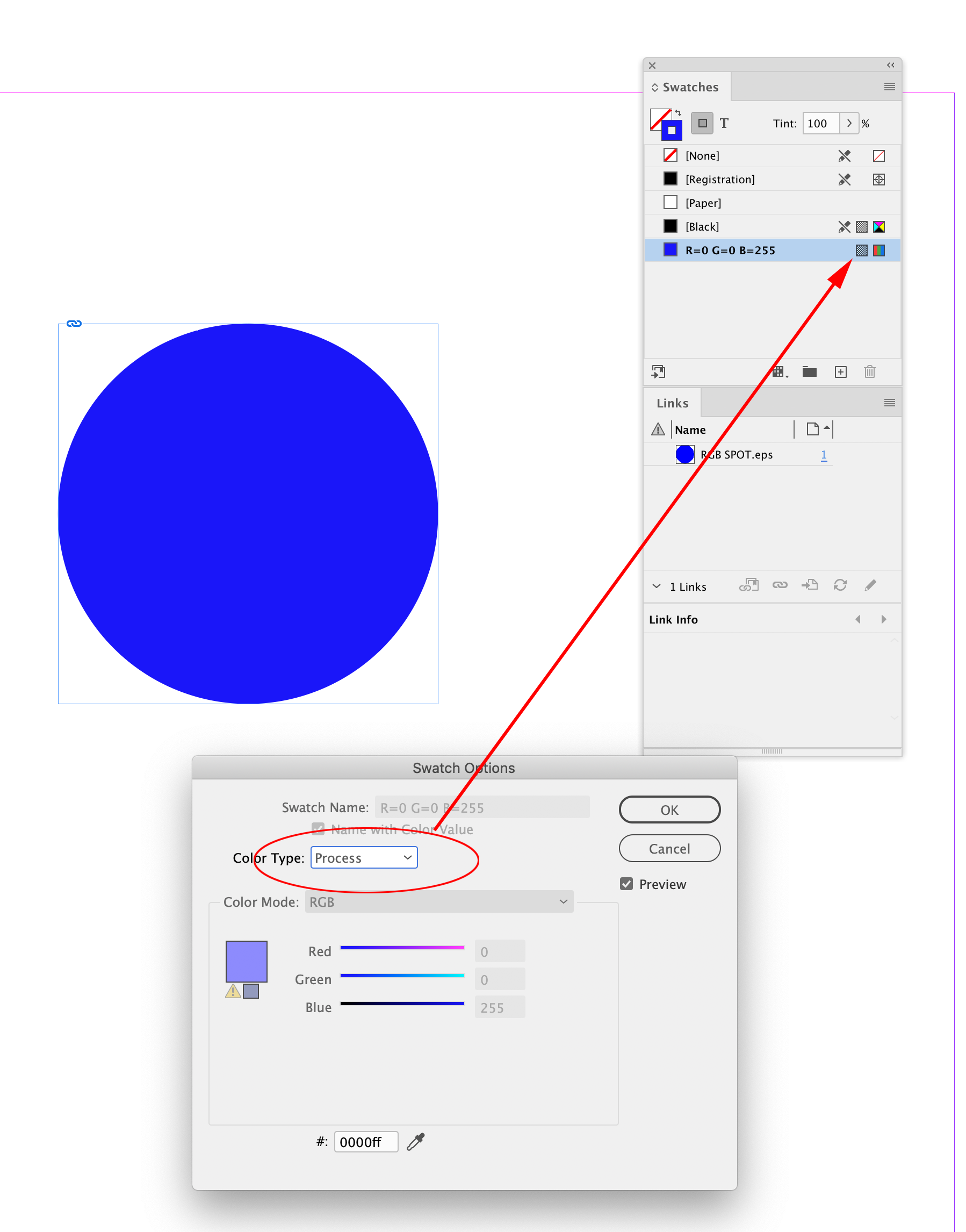966x1232 pixels.
Task: Open the Swatches panel menu
Action: tap(889, 87)
